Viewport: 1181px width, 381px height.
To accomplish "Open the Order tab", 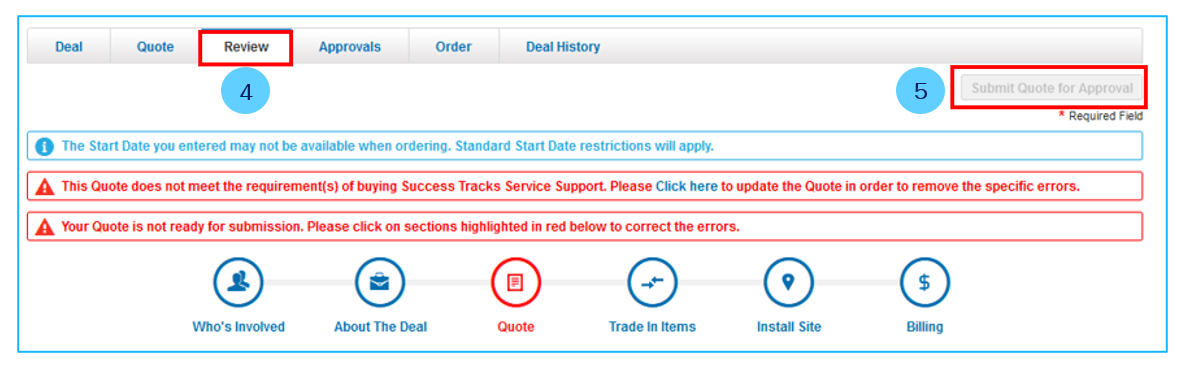I will coord(453,47).
